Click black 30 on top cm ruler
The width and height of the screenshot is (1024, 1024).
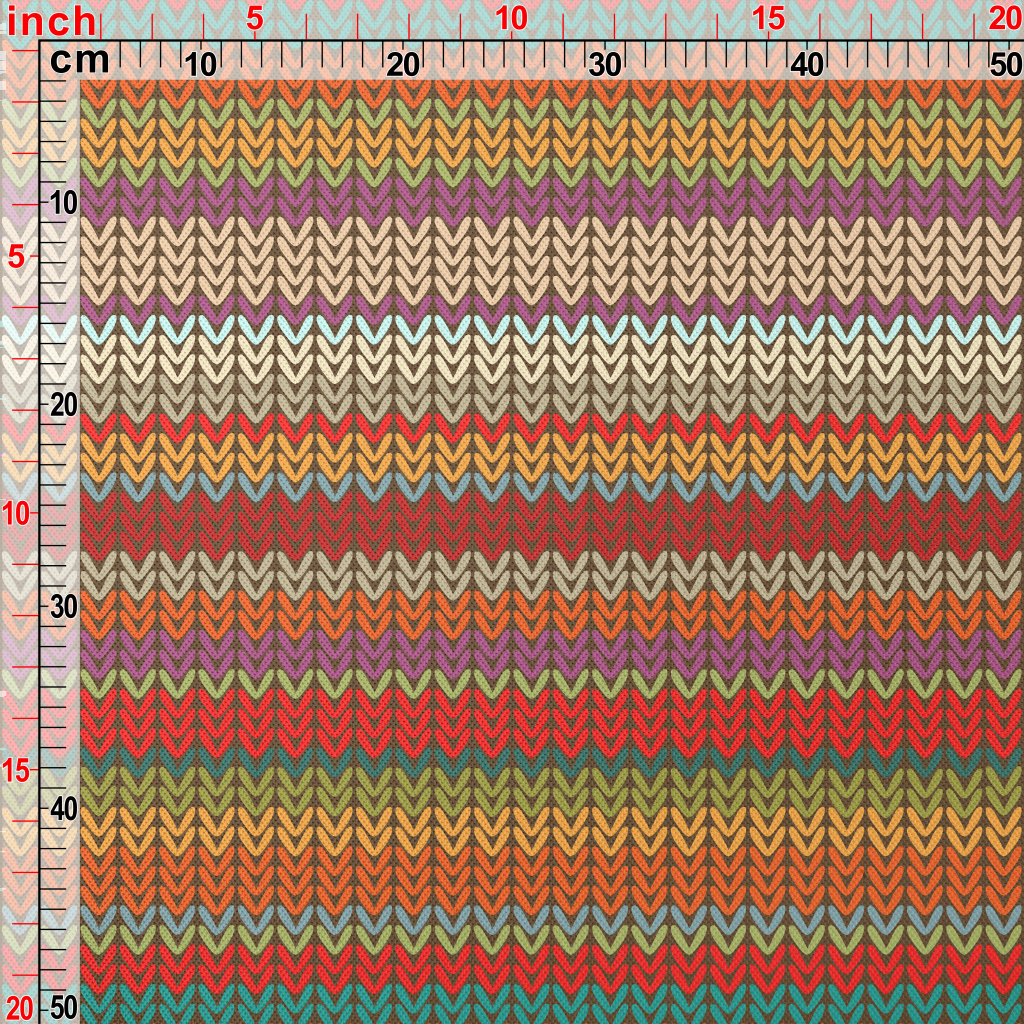(x=605, y=65)
